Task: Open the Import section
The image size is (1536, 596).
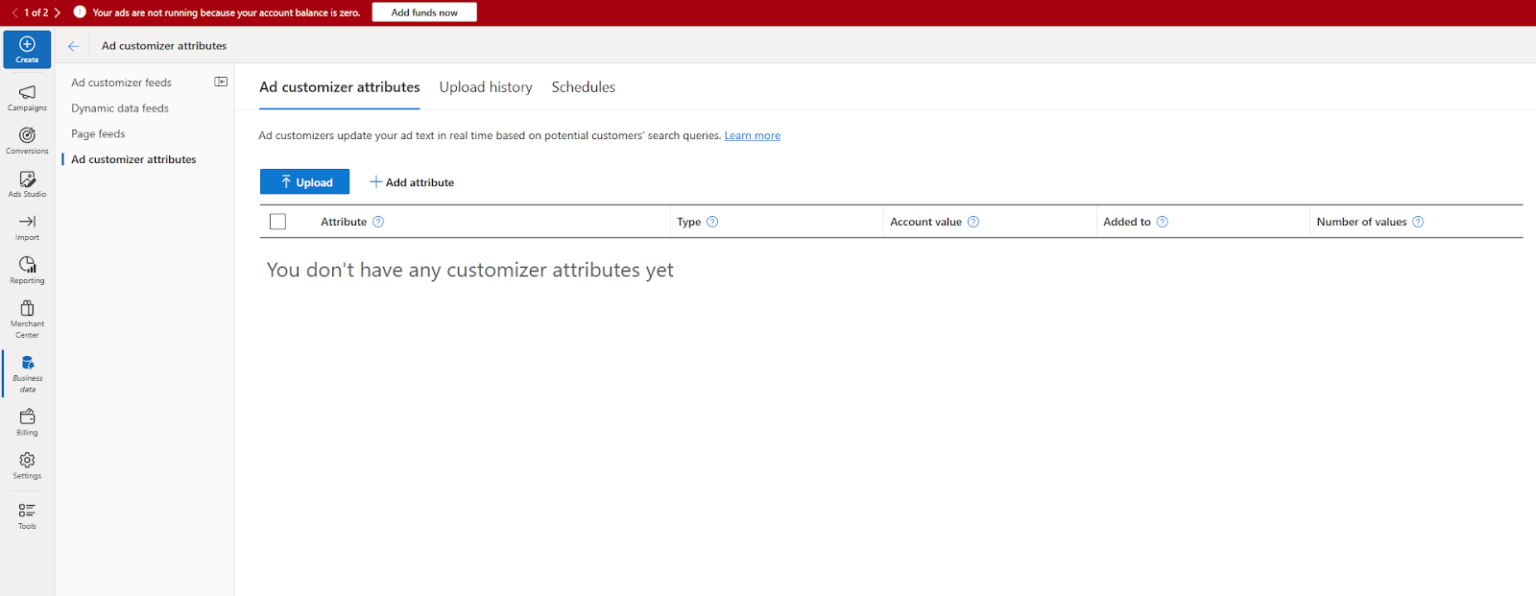Action: coord(27,223)
